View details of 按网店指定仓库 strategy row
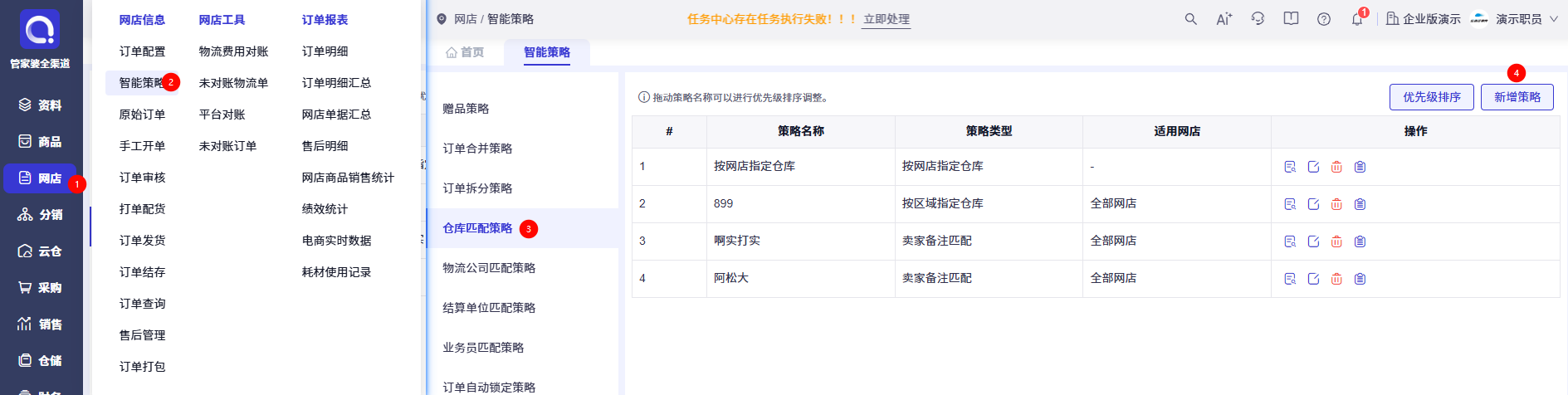 tap(1290, 167)
